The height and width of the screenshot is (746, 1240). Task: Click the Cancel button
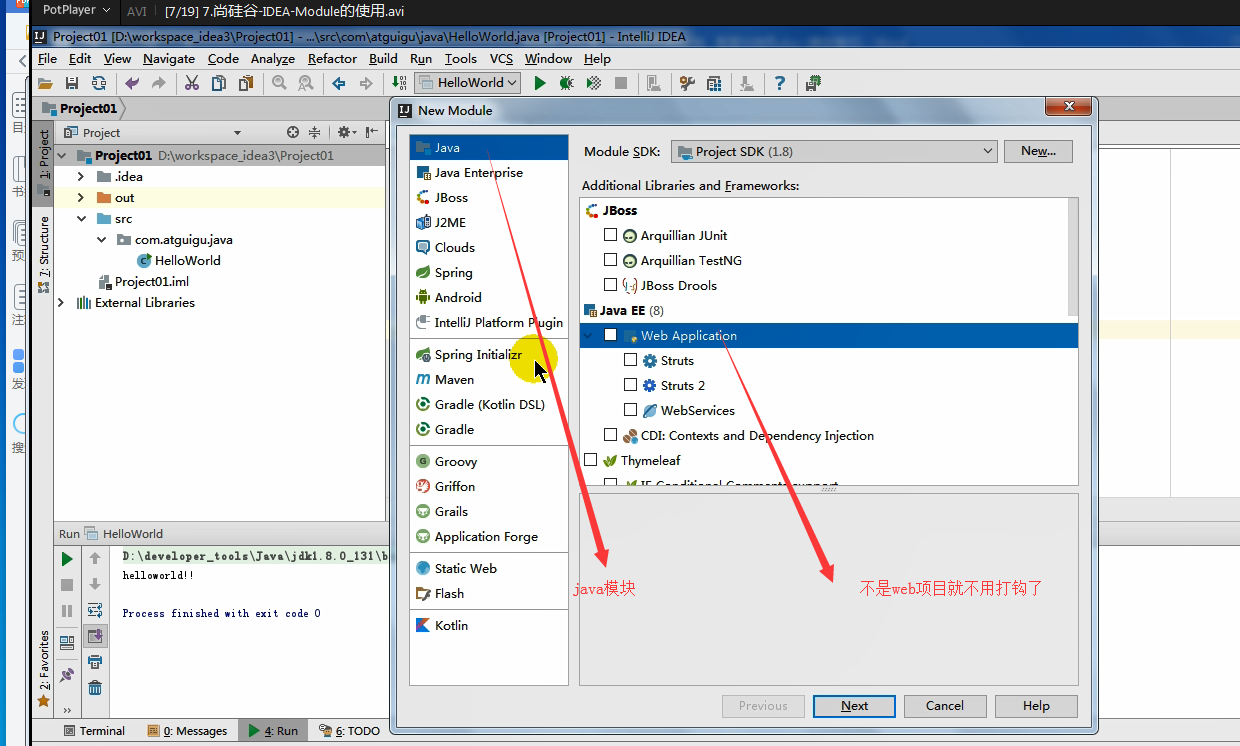pos(945,706)
